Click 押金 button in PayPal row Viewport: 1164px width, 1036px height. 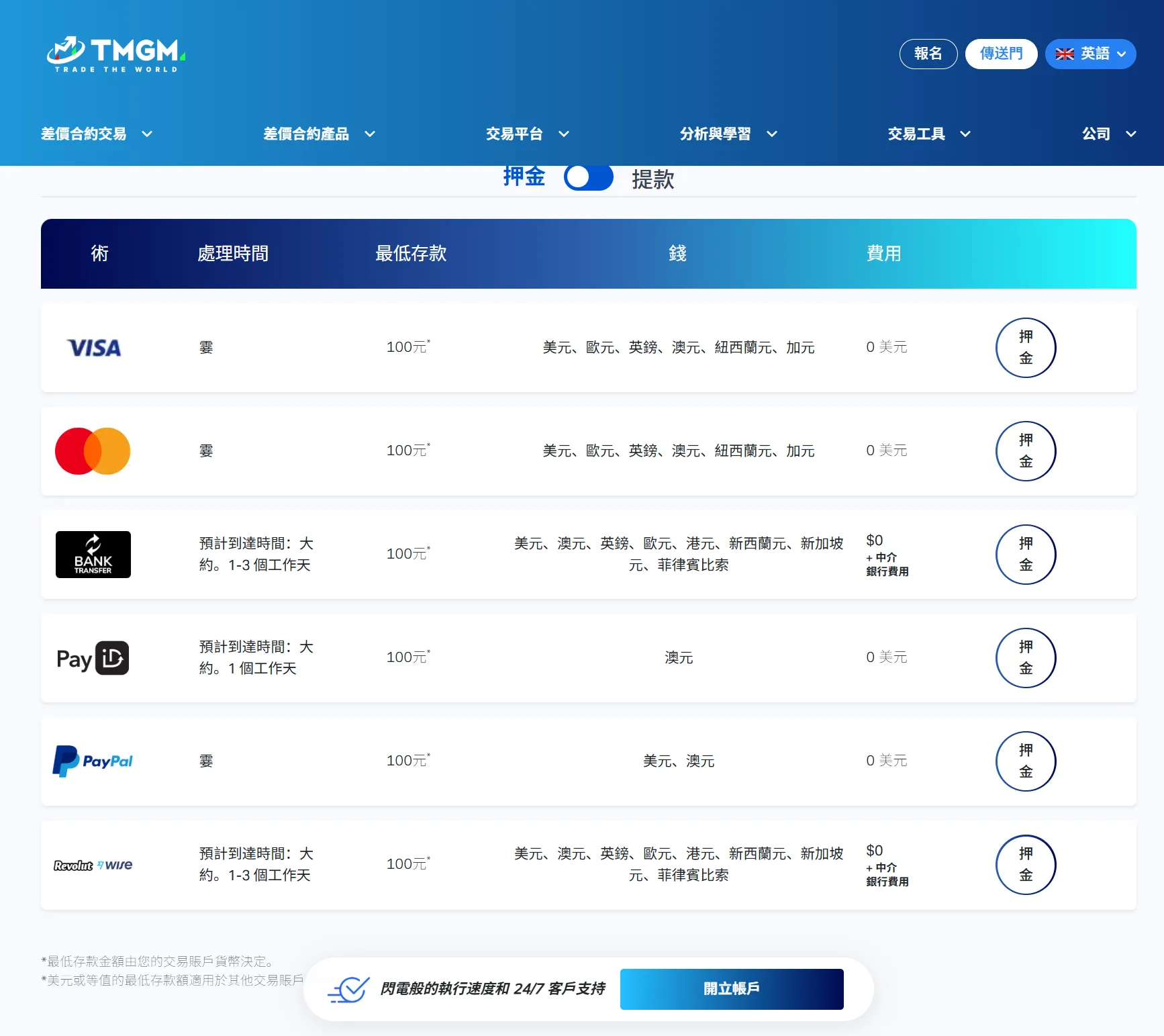coord(1026,761)
